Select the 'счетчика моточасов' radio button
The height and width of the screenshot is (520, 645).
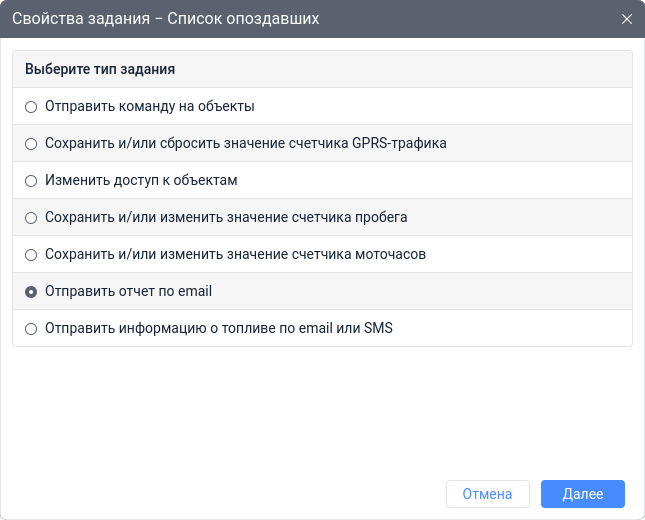[31, 255]
